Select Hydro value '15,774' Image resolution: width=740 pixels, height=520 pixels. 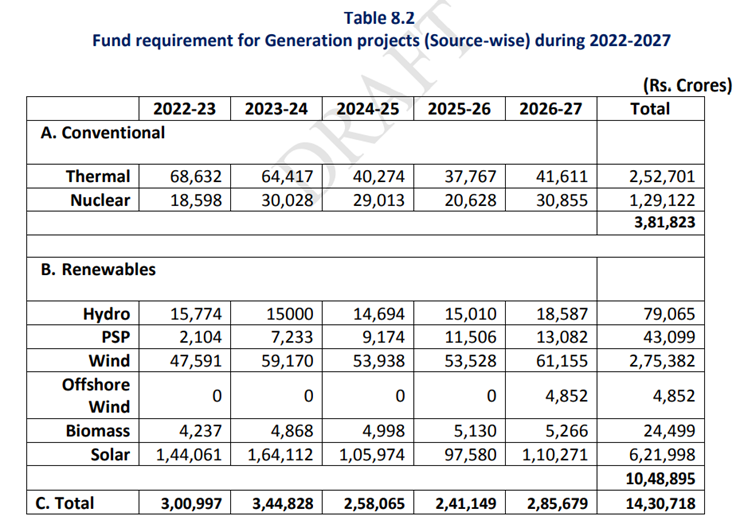[x=196, y=314]
